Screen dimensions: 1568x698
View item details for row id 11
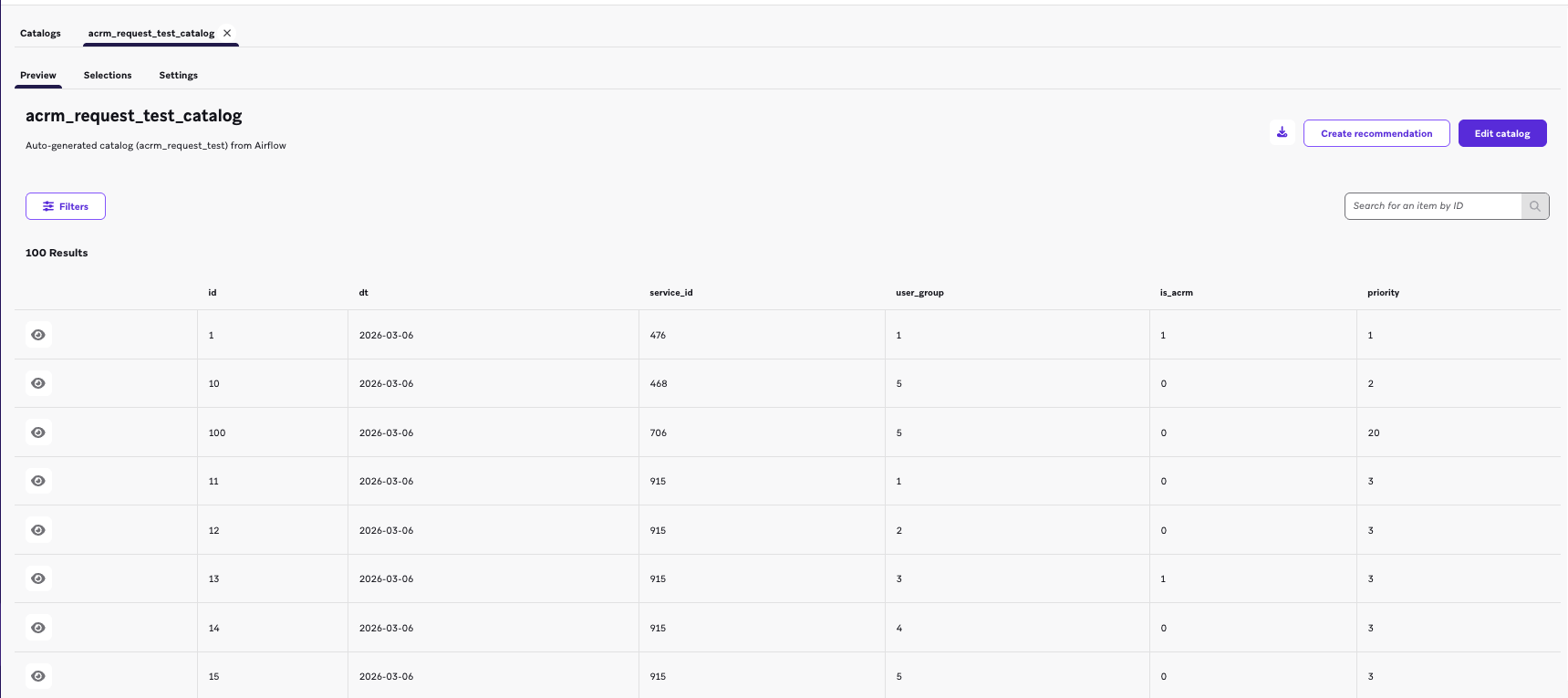tap(38, 481)
